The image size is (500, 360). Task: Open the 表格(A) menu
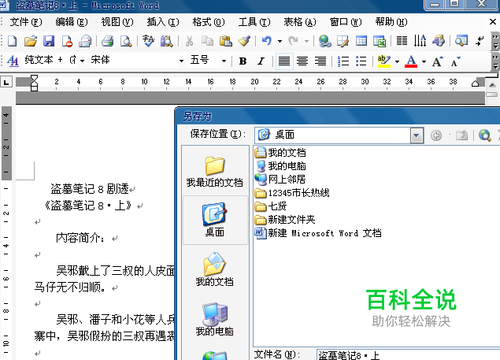[x=300, y=22]
